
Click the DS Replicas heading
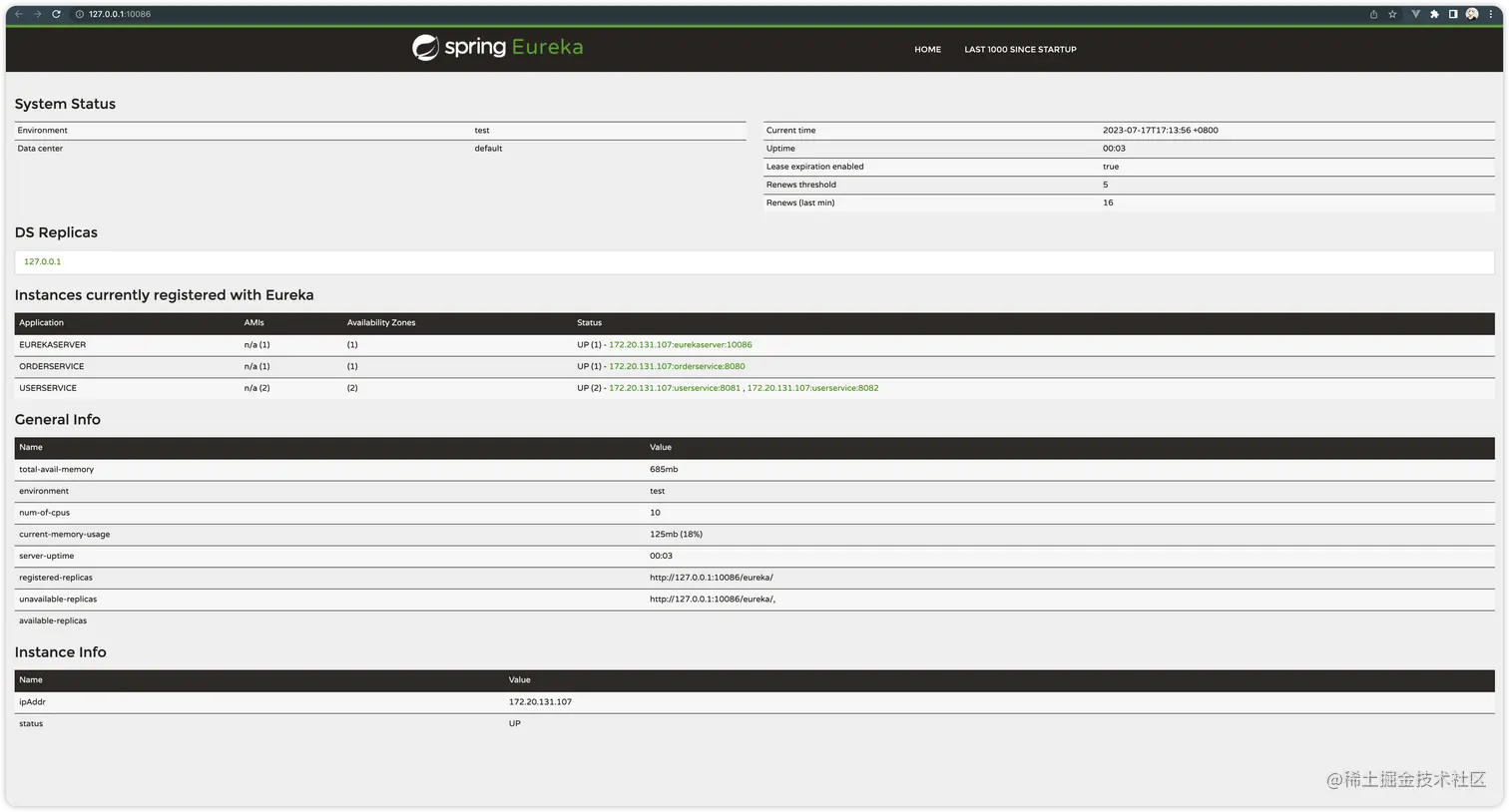click(56, 232)
